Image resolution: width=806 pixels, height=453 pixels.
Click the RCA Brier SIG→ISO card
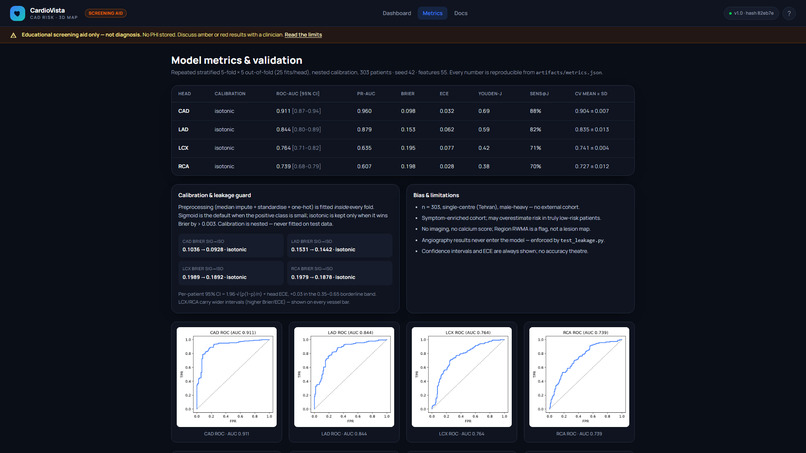coord(339,273)
